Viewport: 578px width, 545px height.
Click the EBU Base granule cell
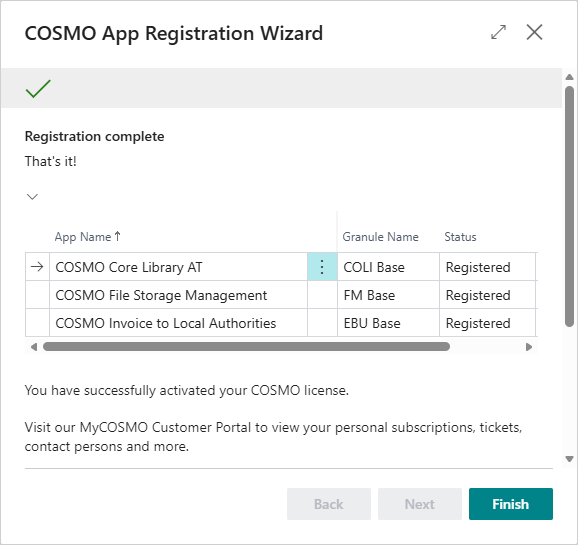[x=388, y=323]
